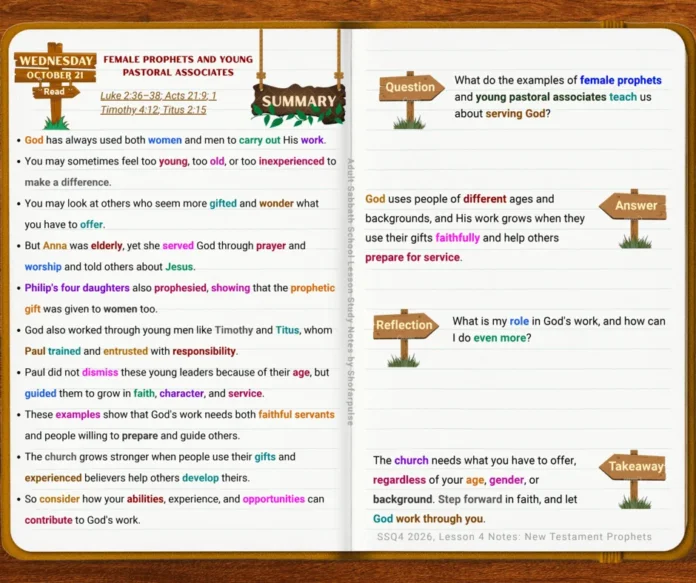Viewport: 696px width, 583px height.
Task: Click the footer 'SSQ4 2026, Lesson 4 Notes: New Testament Prophets'
Action: [514, 537]
